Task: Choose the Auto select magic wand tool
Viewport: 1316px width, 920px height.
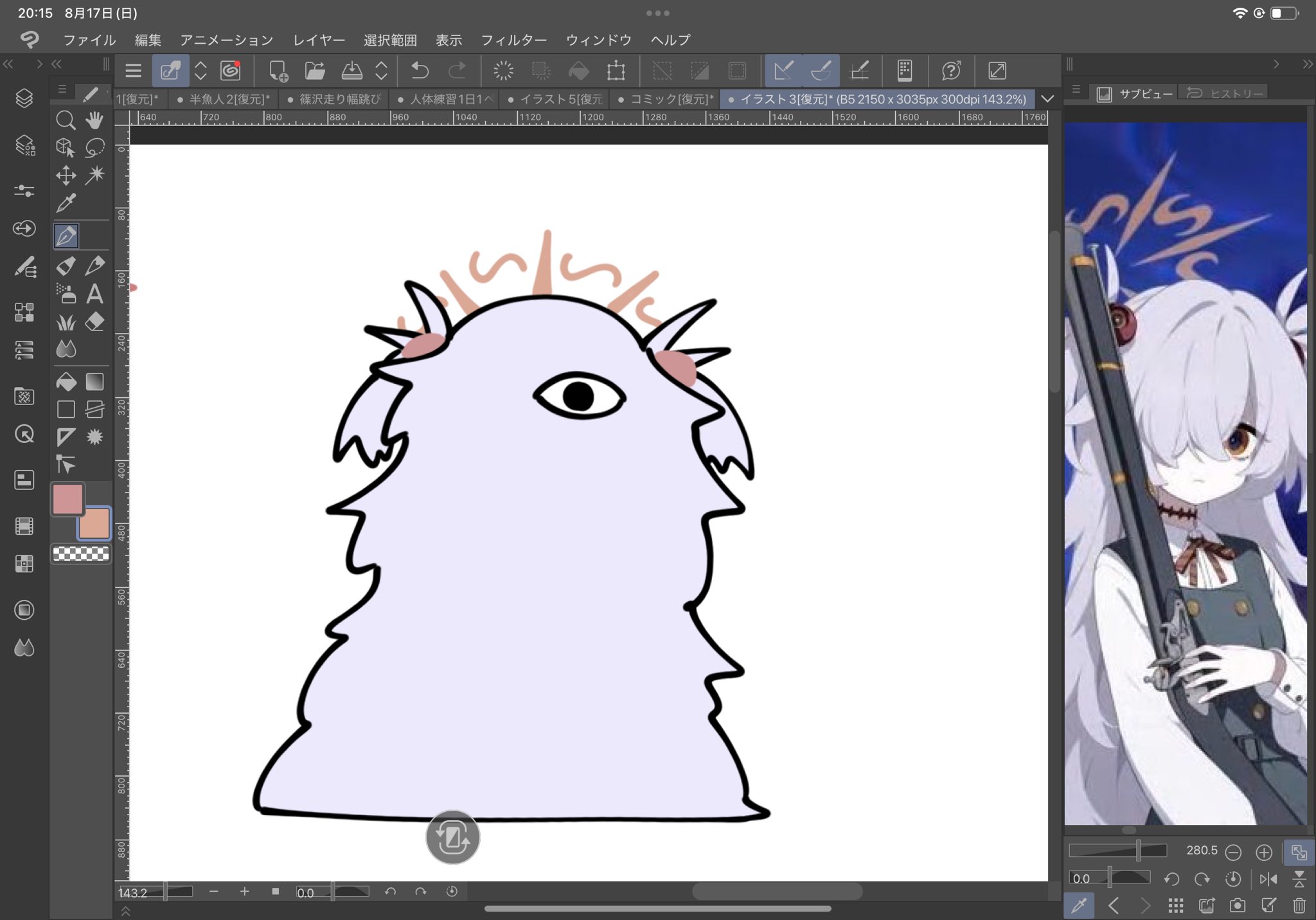Action: (x=94, y=175)
